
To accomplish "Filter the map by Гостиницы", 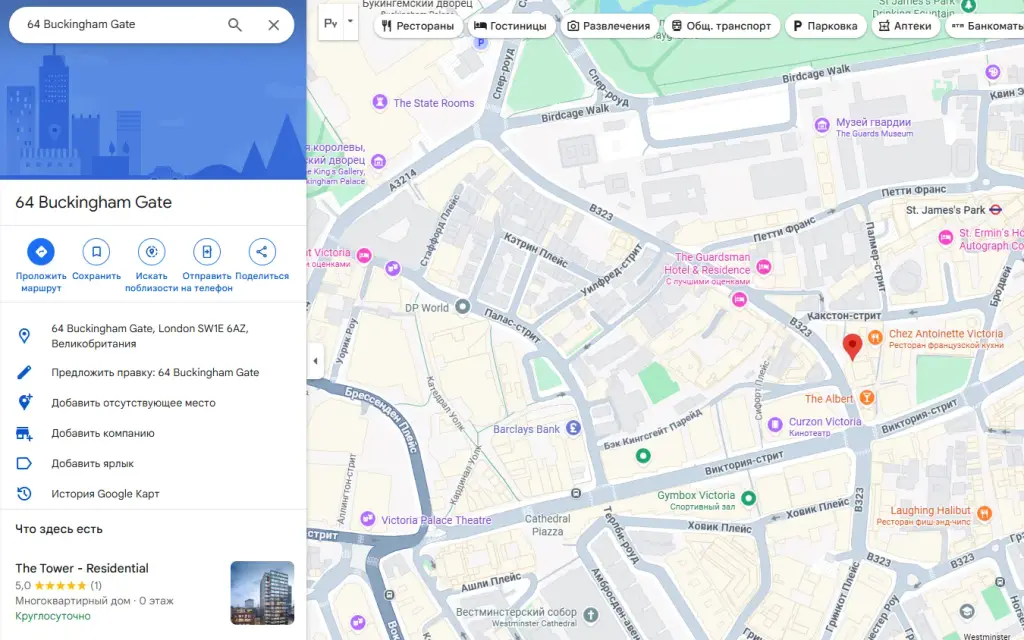I will [x=510, y=26].
